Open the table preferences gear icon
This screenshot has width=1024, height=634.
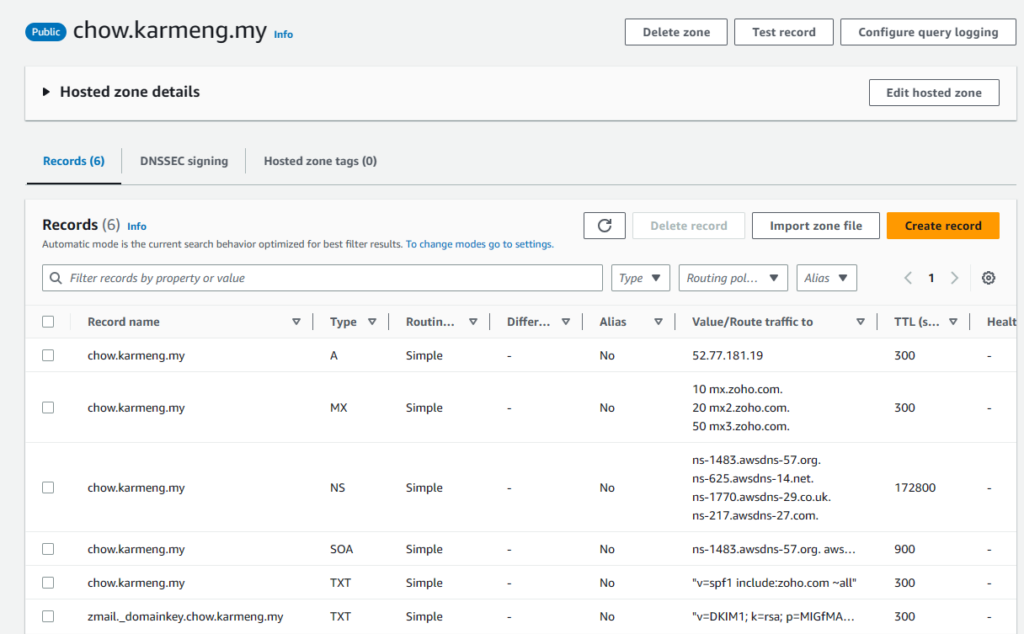pos(988,278)
